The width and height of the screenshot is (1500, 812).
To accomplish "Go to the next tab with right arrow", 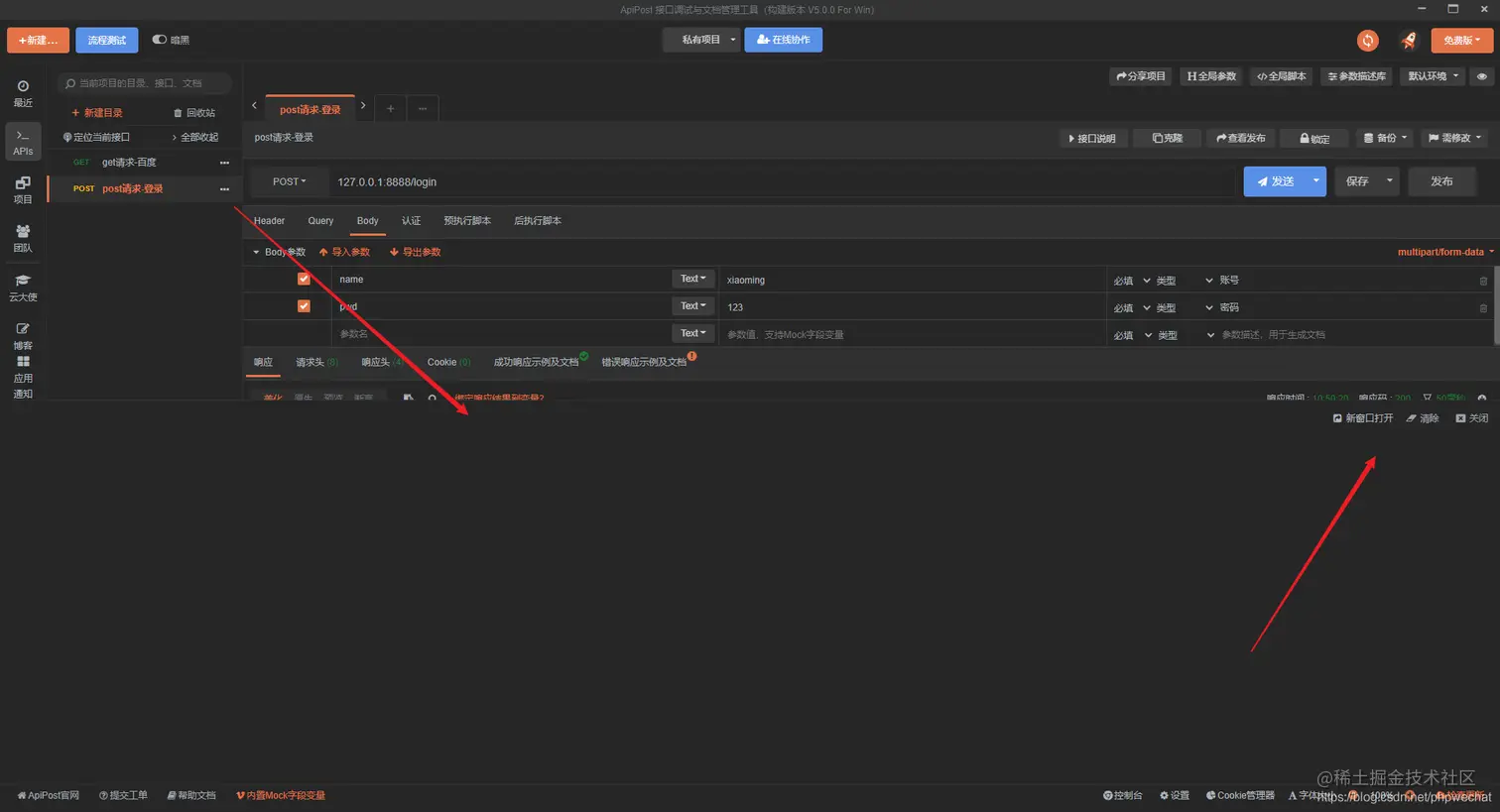I will click(363, 105).
